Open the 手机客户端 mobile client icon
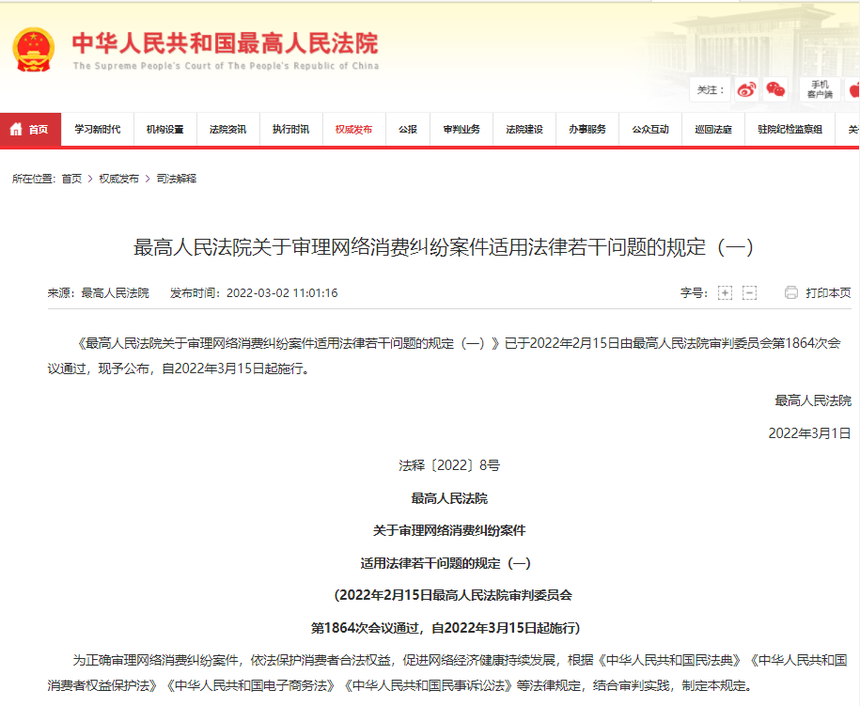860x706 pixels. pos(819,89)
